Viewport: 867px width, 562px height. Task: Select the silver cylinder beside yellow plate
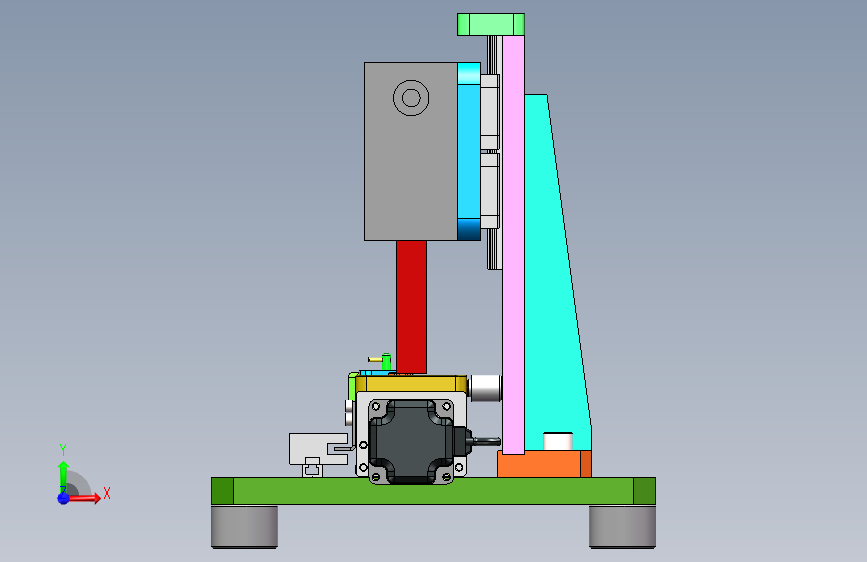[x=485, y=388]
